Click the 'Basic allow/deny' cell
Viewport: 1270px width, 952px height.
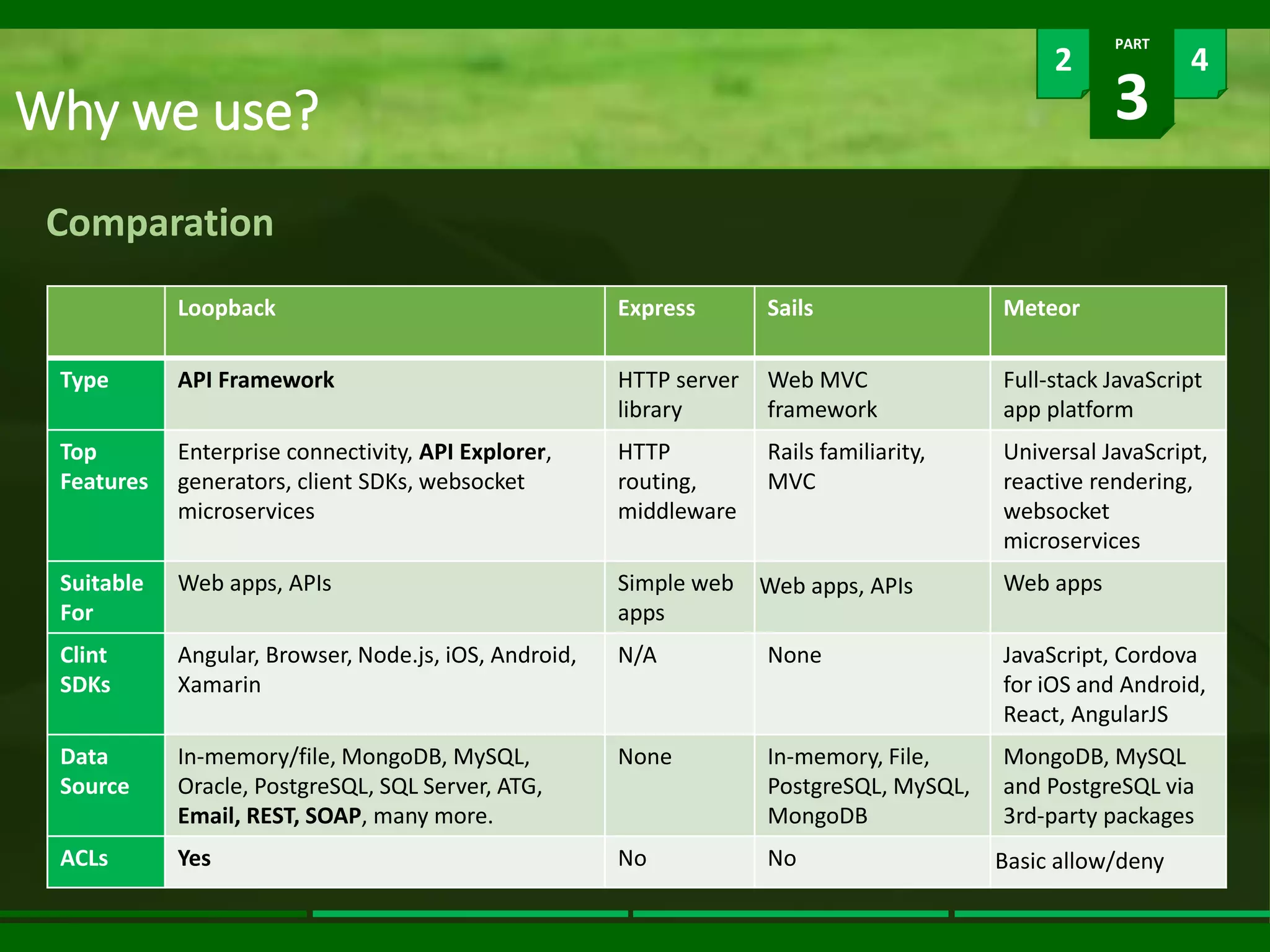coord(1108,862)
